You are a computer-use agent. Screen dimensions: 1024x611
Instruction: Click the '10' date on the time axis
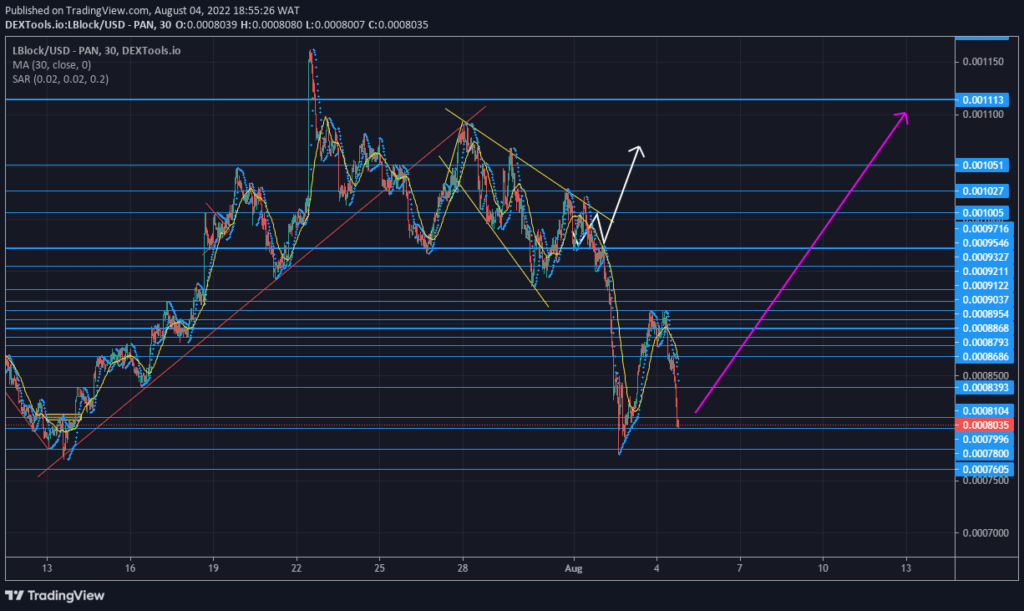(823, 568)
